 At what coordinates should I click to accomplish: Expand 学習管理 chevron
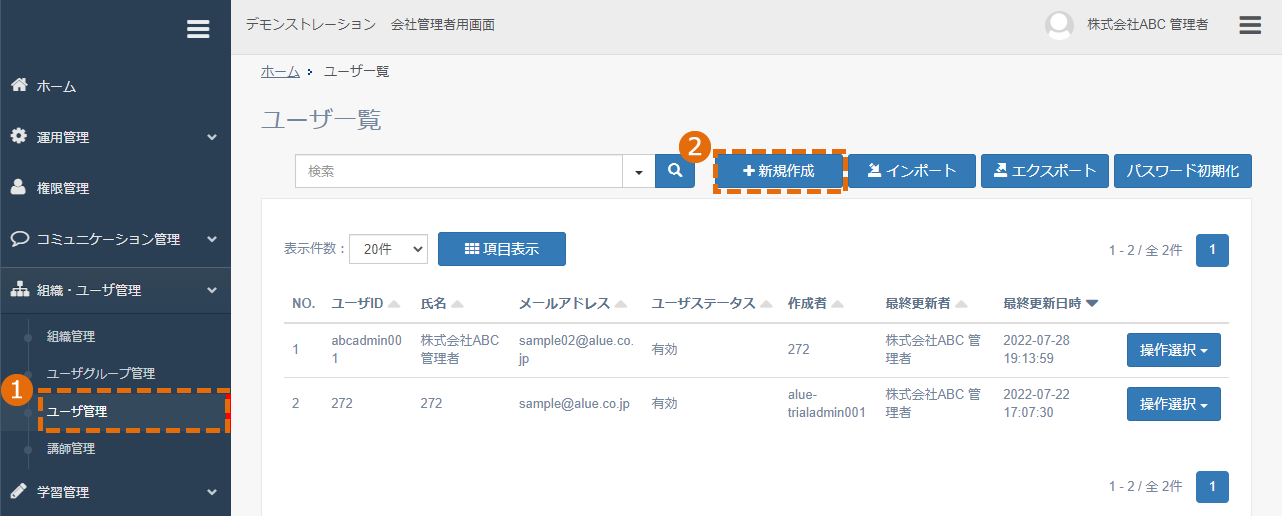pyautogui.click(x=212, y=492)
